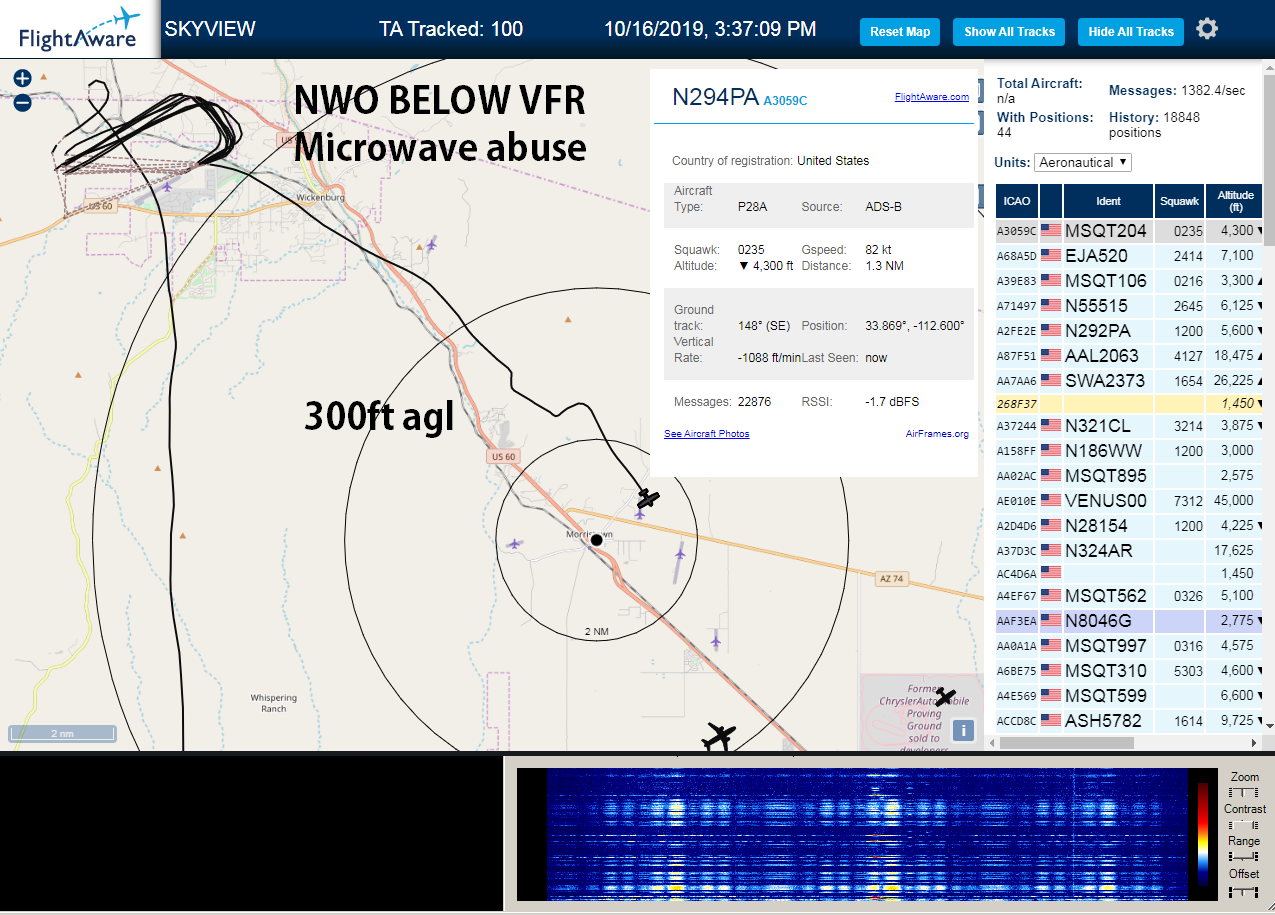Image resolution: width=1275 pixels, height=915 pixels.
Task: Adjust the waterfall Zoom slider
Action: click(1243, 792)
